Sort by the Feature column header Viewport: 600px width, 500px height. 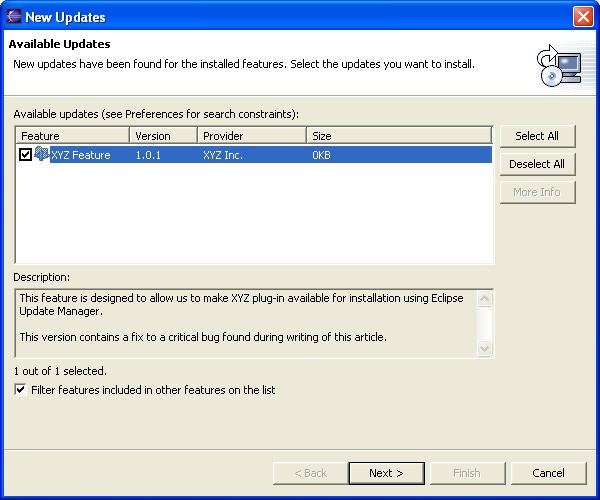(72, 136)
